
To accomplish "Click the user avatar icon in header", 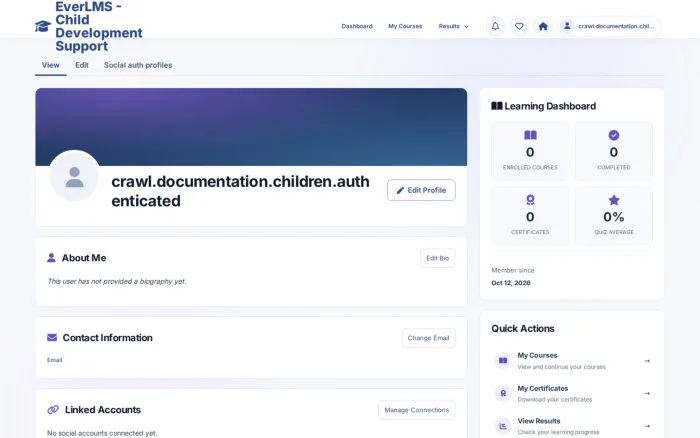I will 567,26.
